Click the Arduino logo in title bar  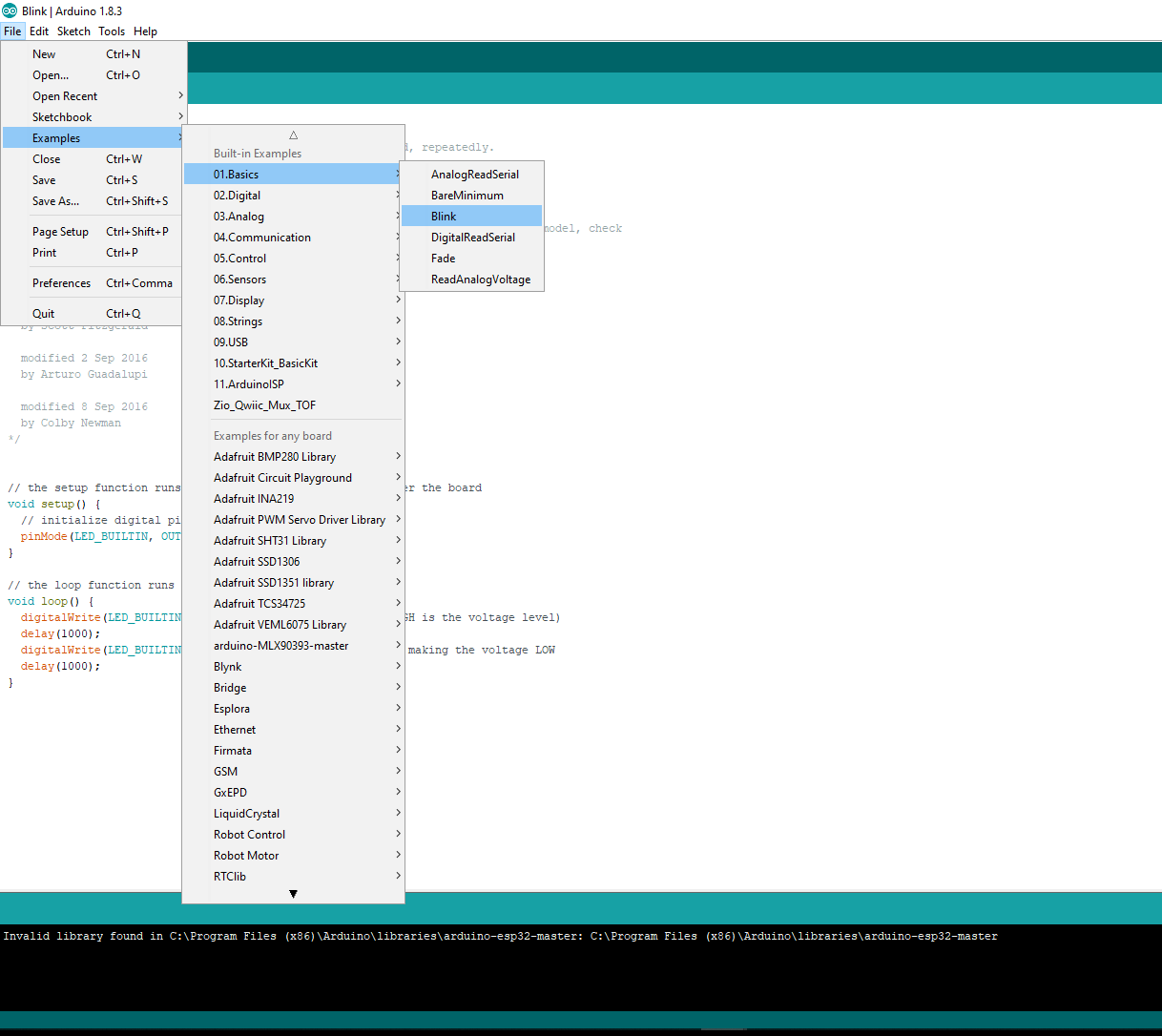click(x=10, y=10)
